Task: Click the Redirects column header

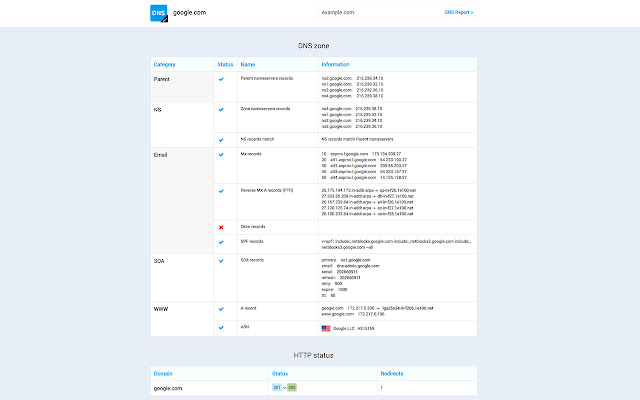Action: point(392,373)
